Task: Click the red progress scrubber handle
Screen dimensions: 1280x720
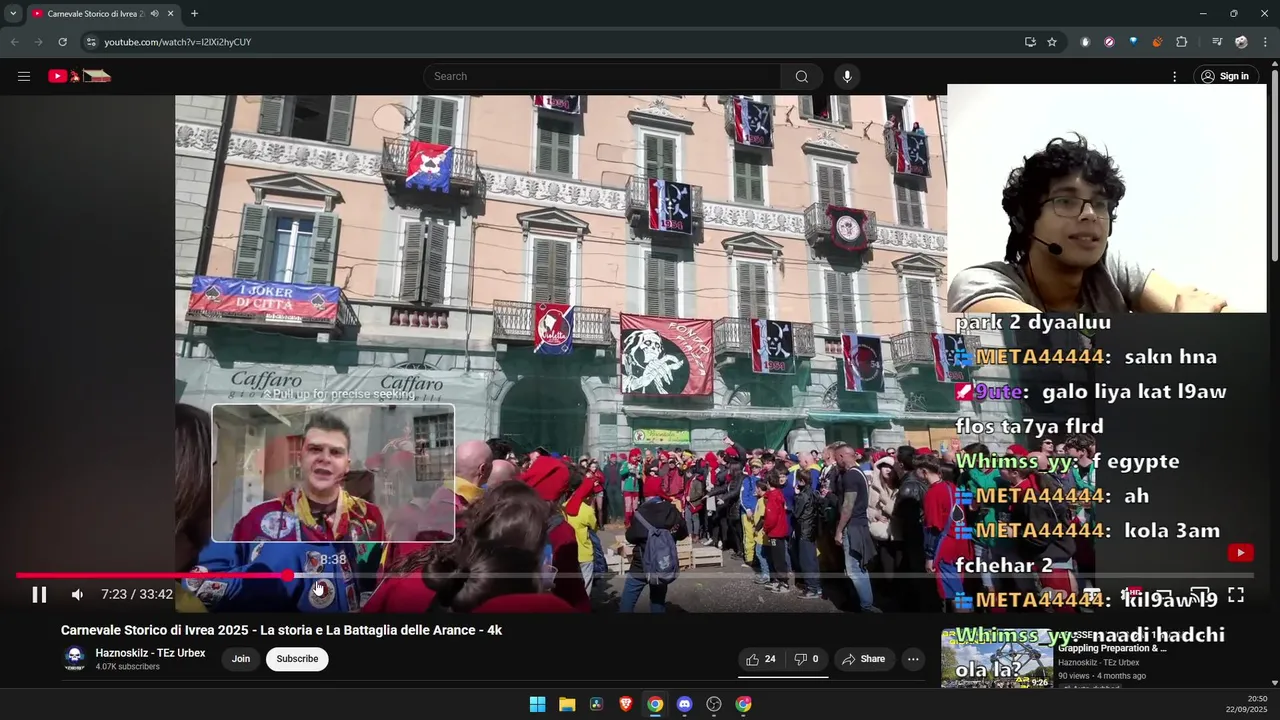Action: [x=288, y=576]
